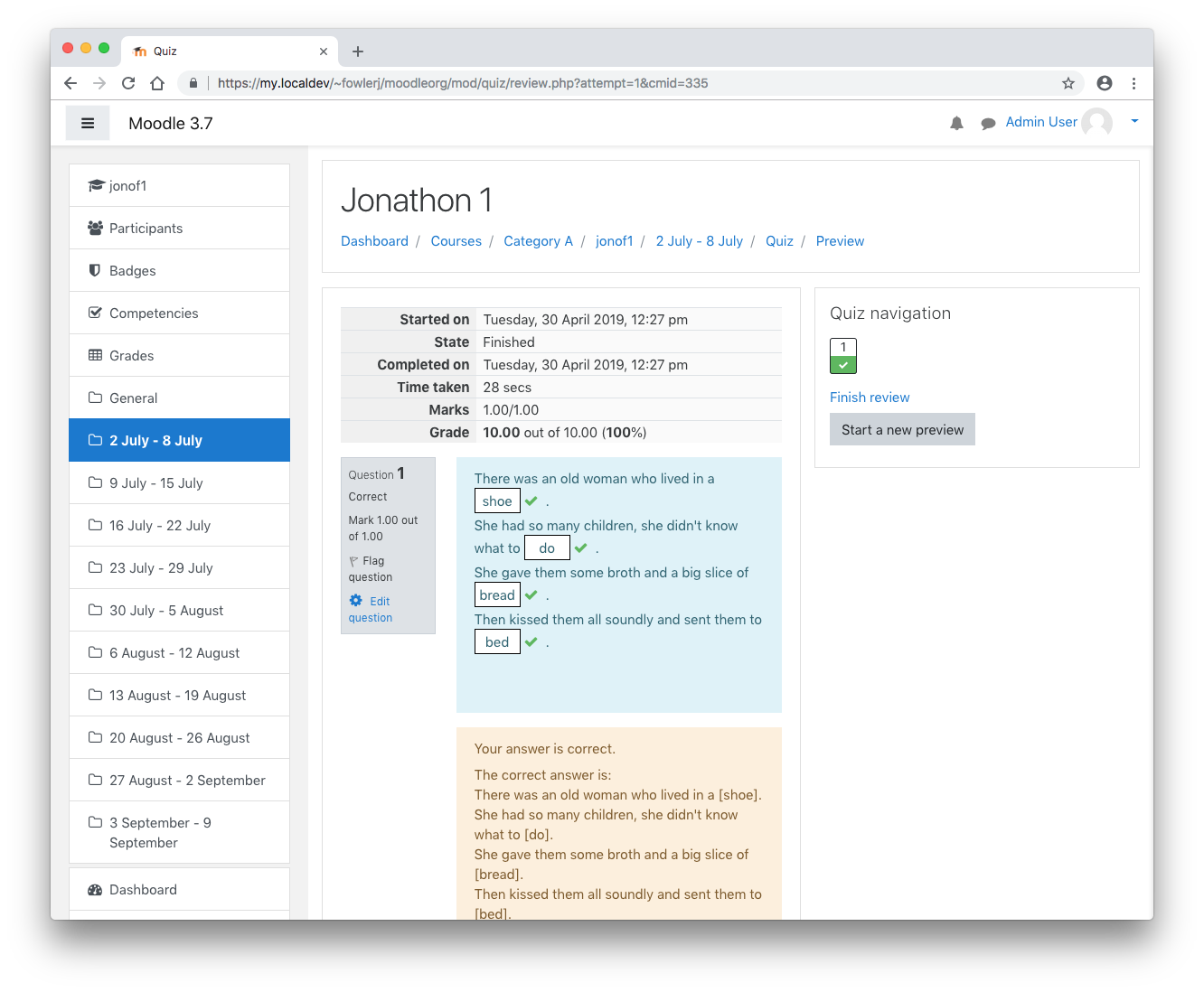Click the Dashboard breadcrumb link
Screen dimensions: 1204x992
click(x=374, y=241)
